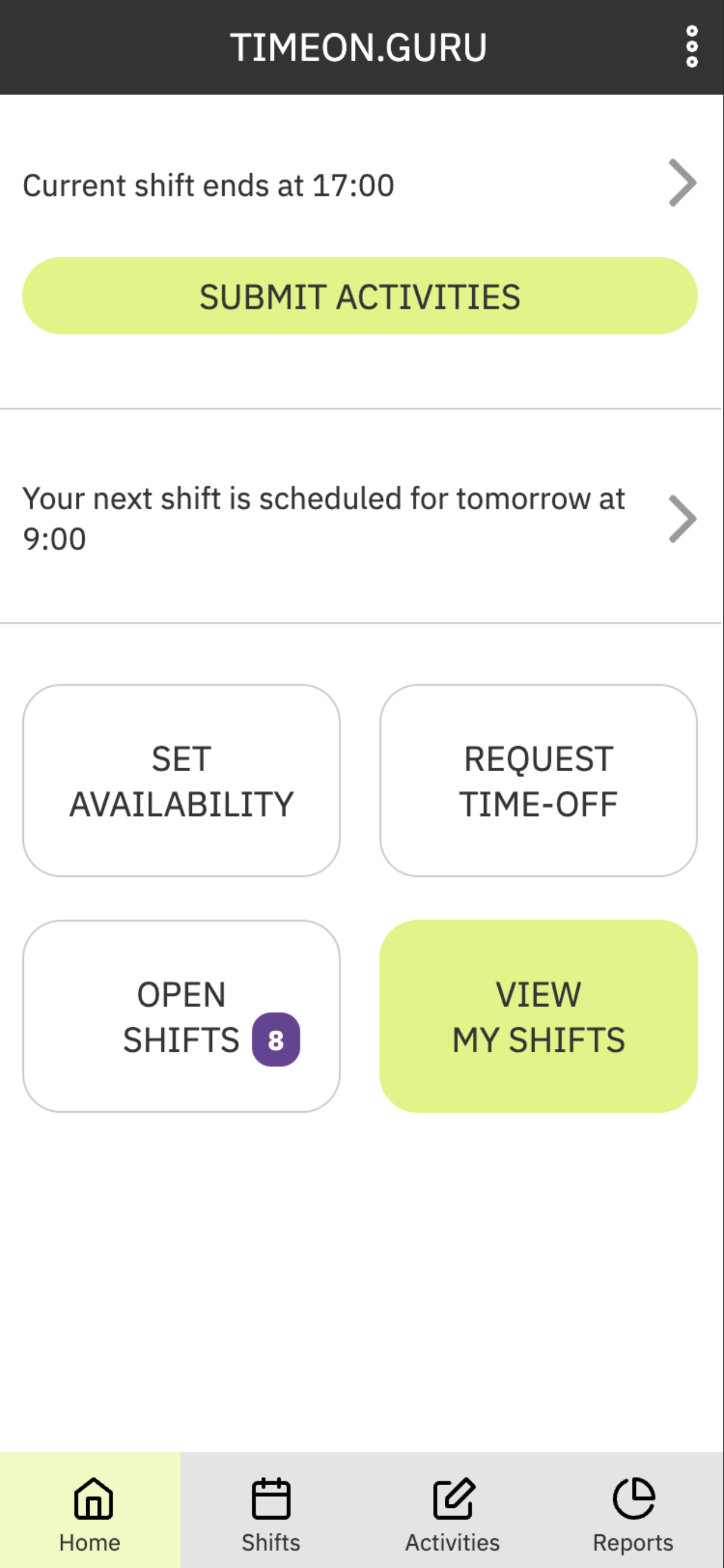
Task: Click the 'Current shift ends at 17:00' text
Action: tap(209, 185)
